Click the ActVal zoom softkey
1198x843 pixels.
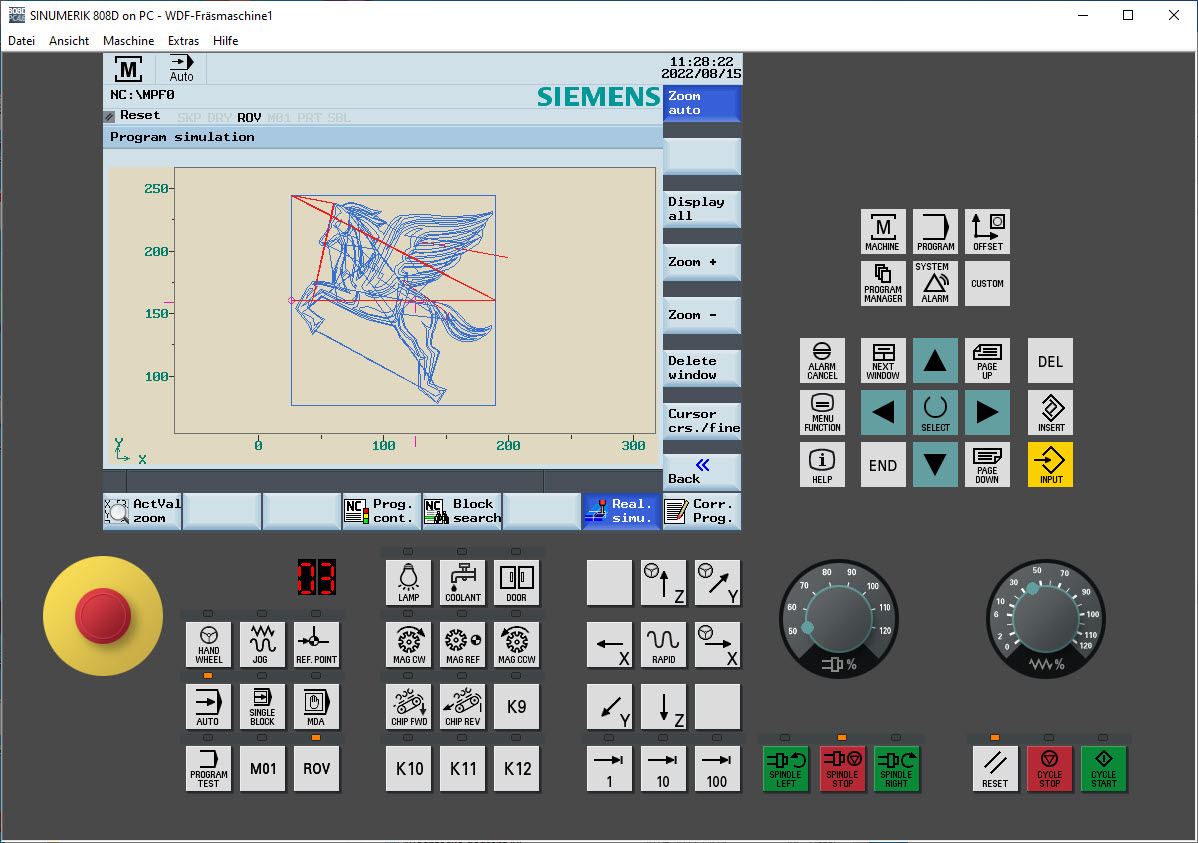[x=143, y=511]
